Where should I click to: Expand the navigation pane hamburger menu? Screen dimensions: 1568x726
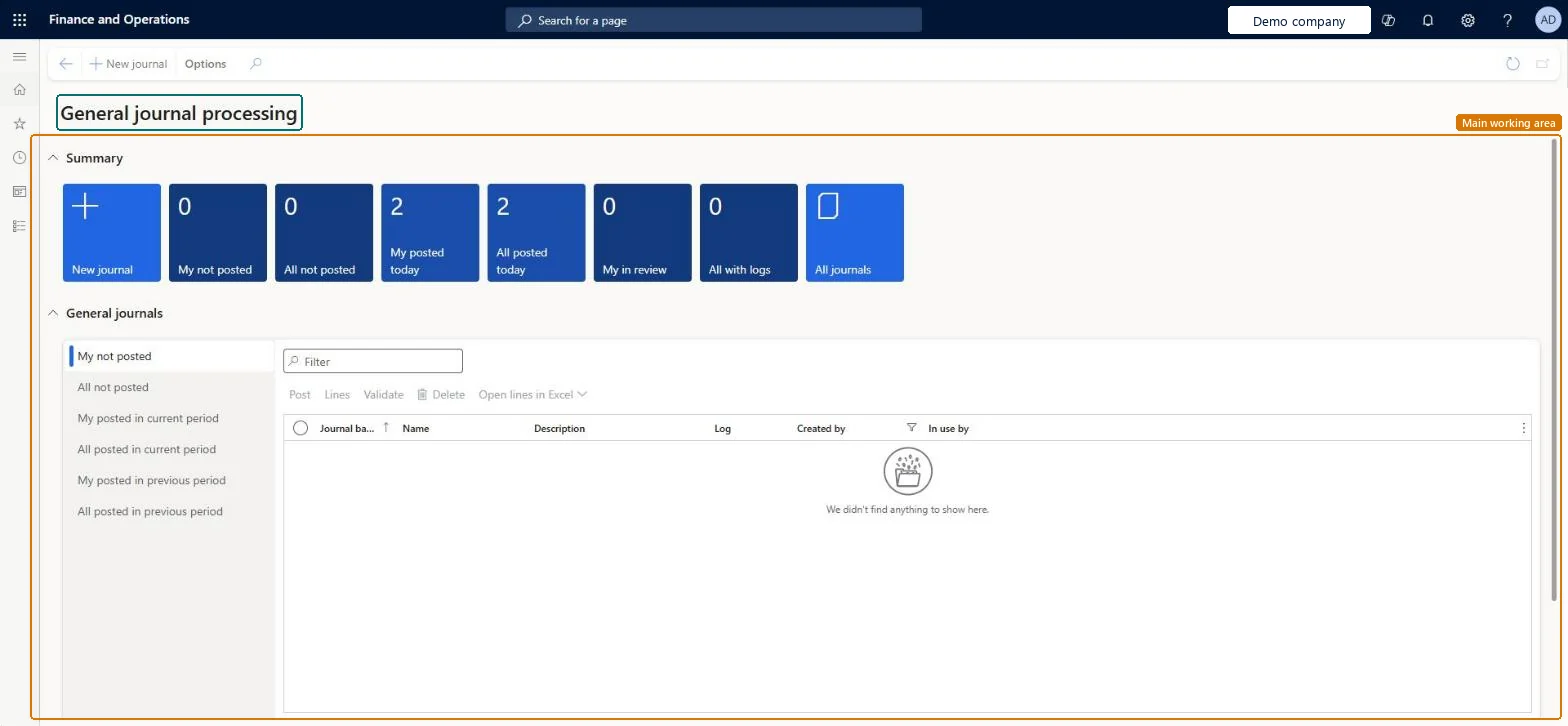pos(19,57)
